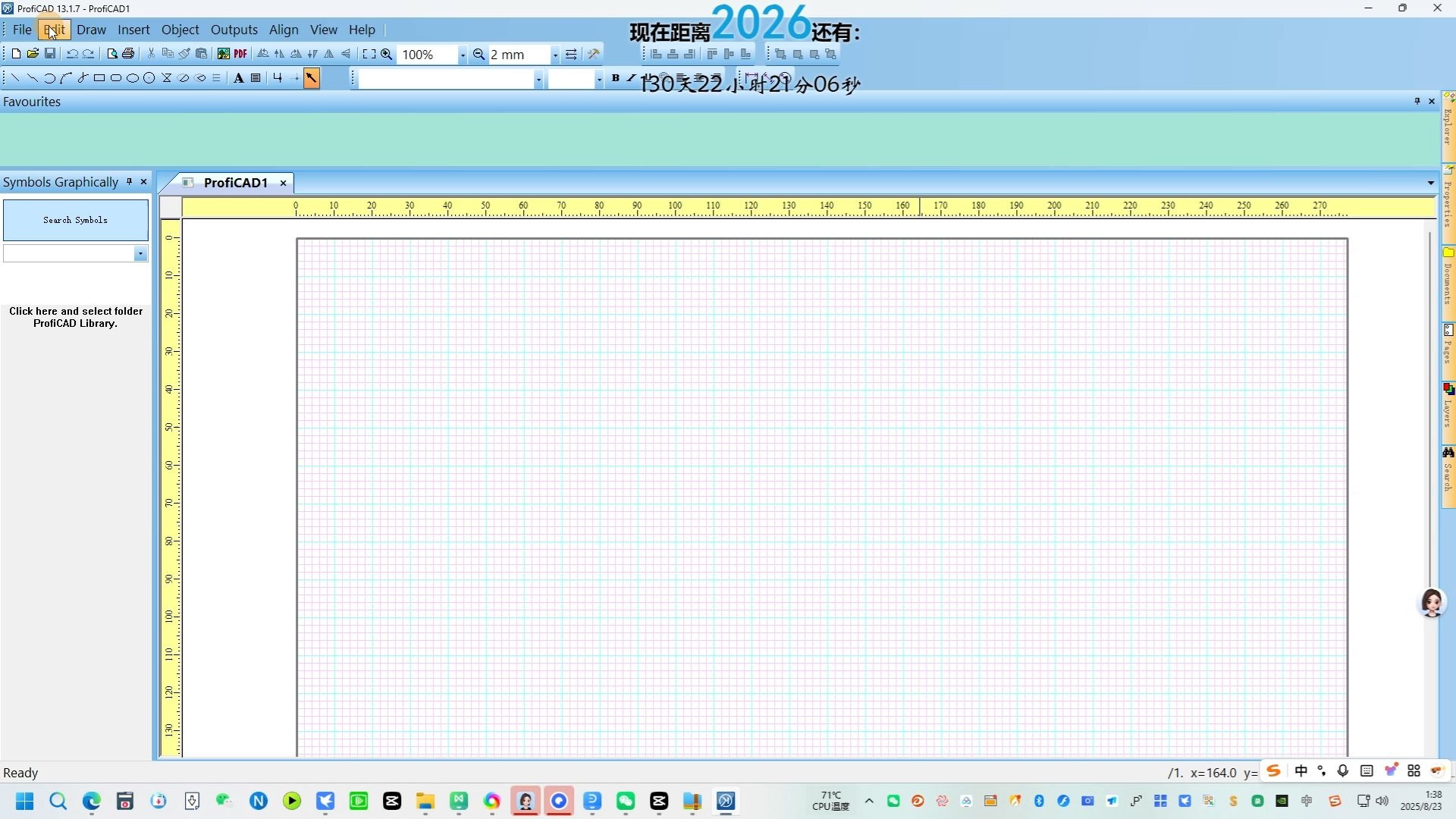Image resolution: width=1456 pixels, height=819 pixels.
Task: Click the Copy icon in toolbar
Action: click(x=168, y=54)
